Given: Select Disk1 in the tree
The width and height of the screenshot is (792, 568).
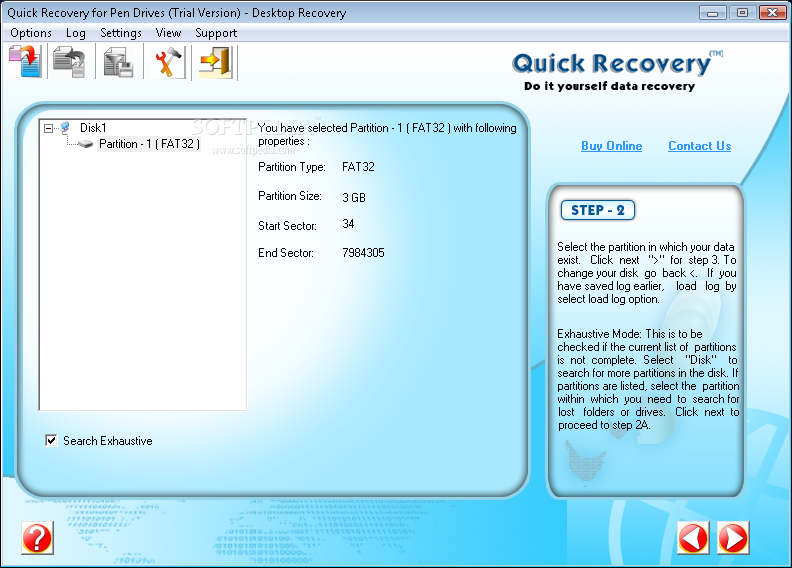Looking at the screenshot, I should (93, 128).
